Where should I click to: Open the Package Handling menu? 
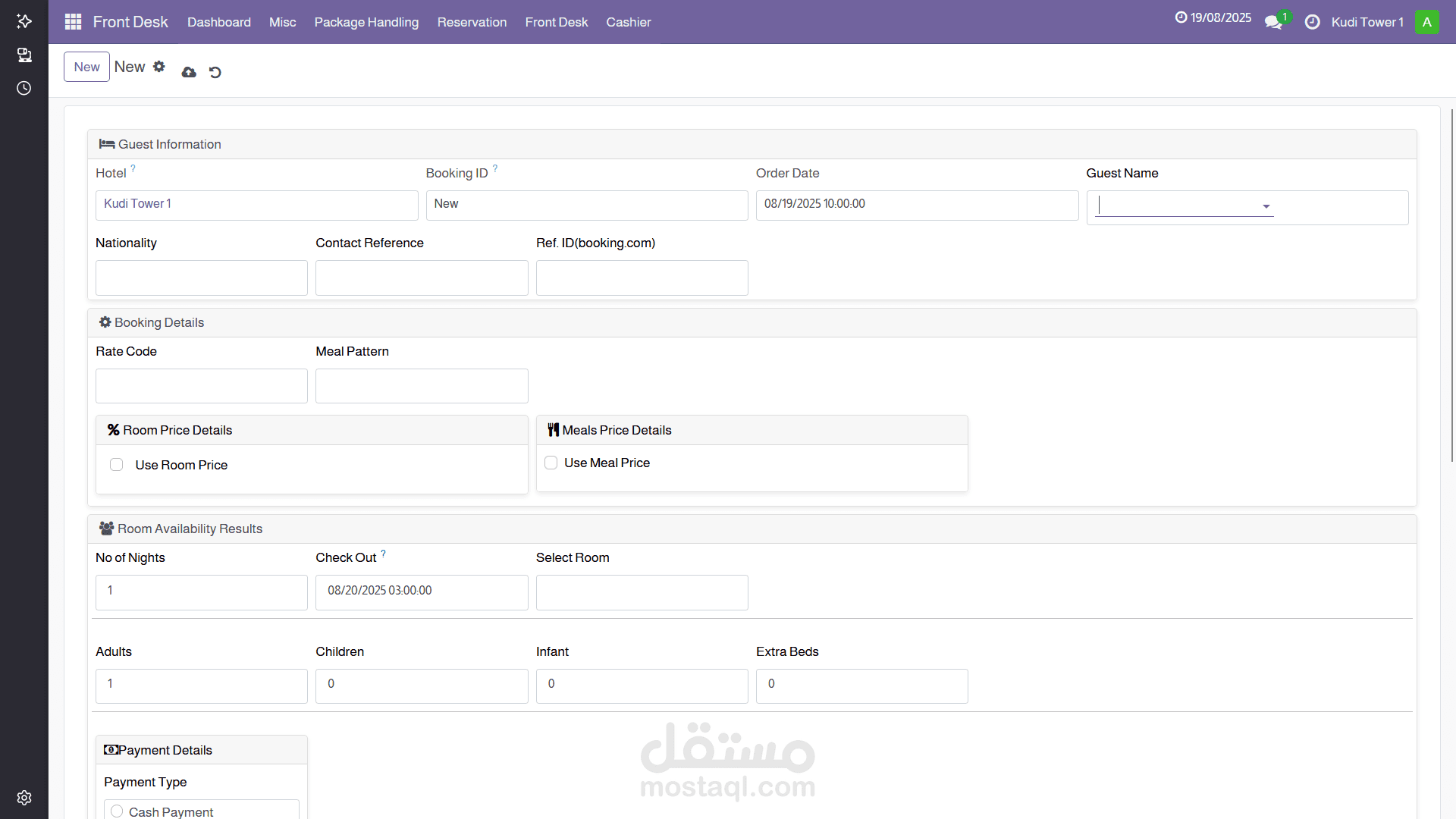tap(366, 22)
